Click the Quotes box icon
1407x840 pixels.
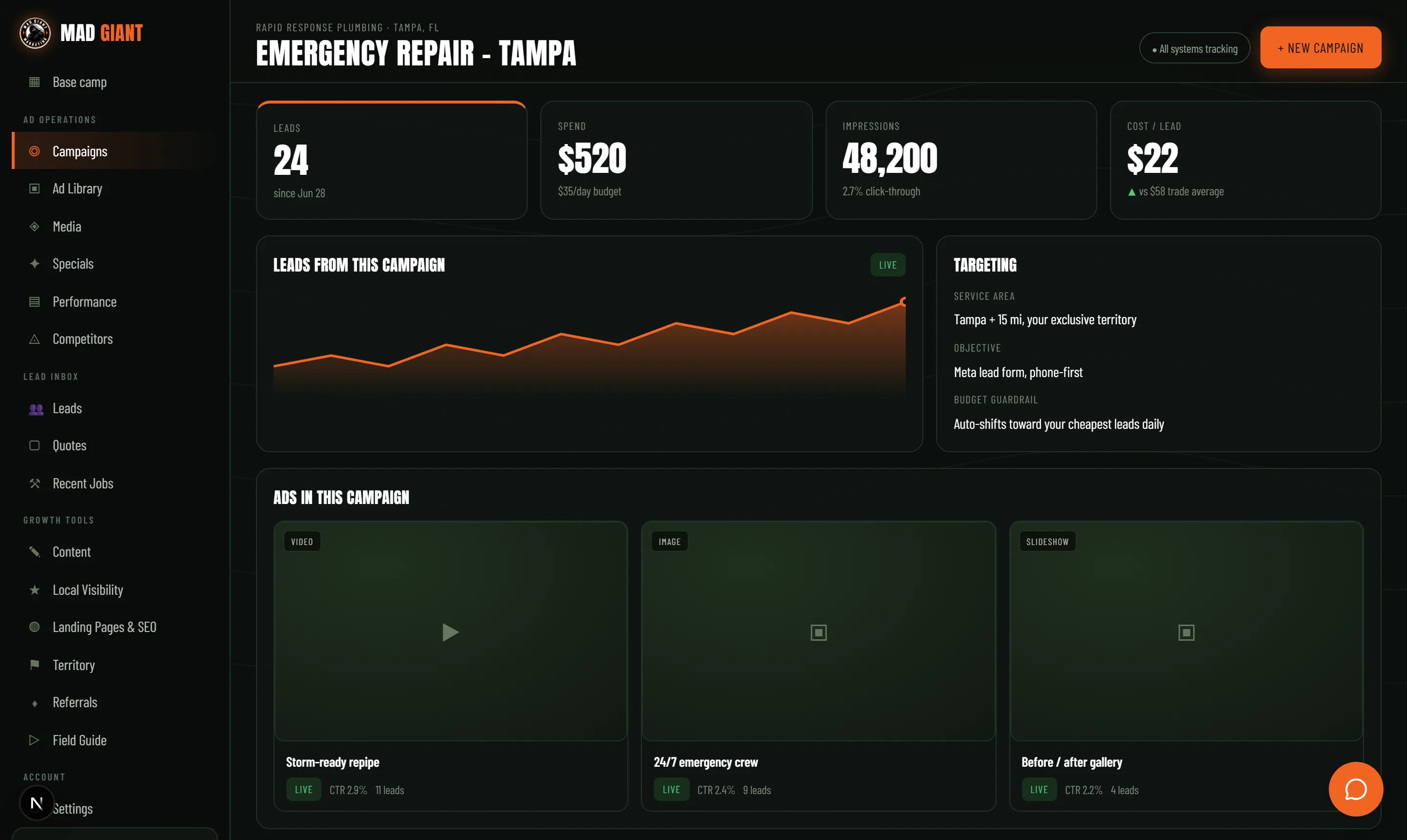point(35,445)
